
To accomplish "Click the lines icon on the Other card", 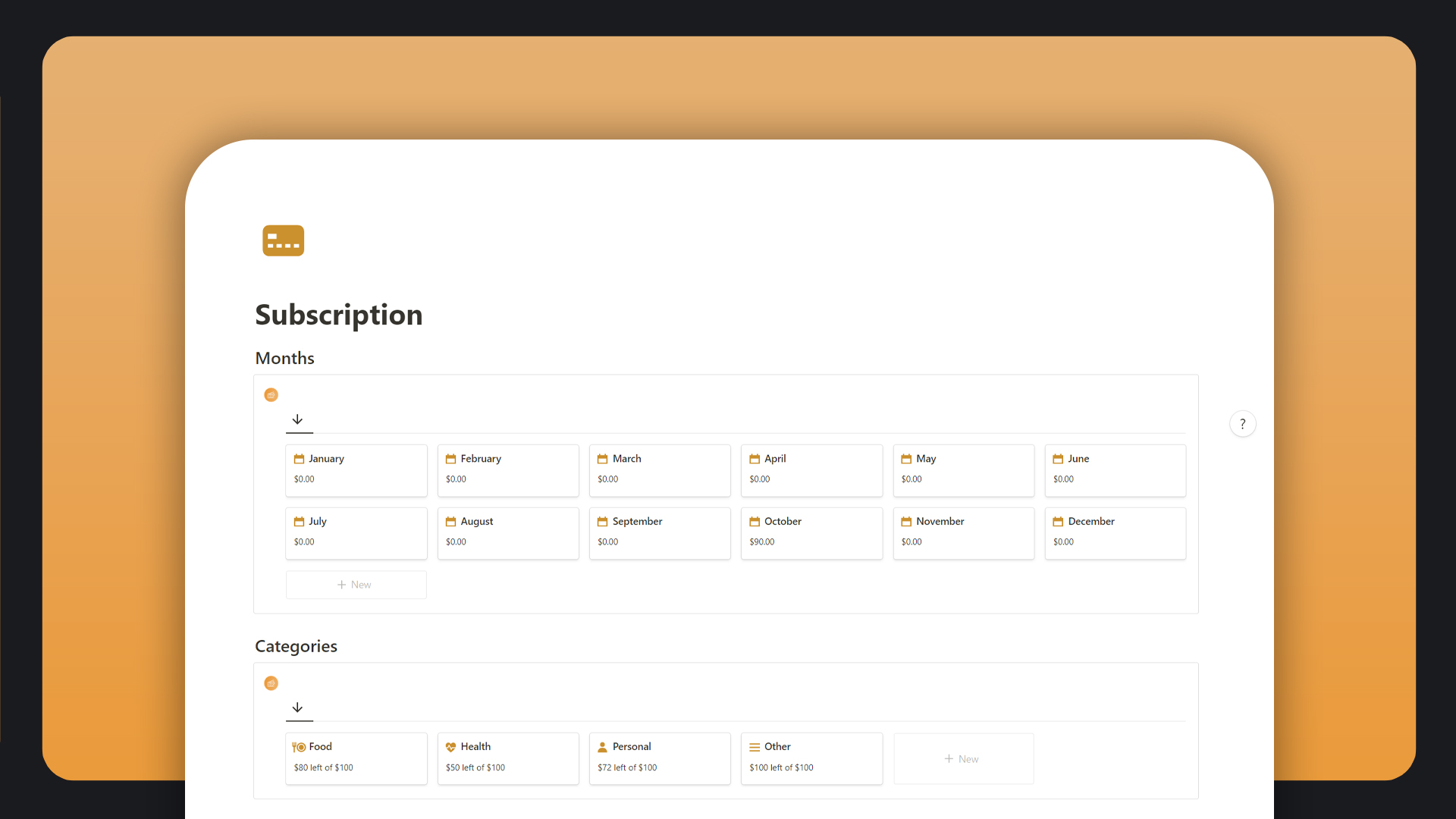I will pyautogui.click(x=754, y=747).
